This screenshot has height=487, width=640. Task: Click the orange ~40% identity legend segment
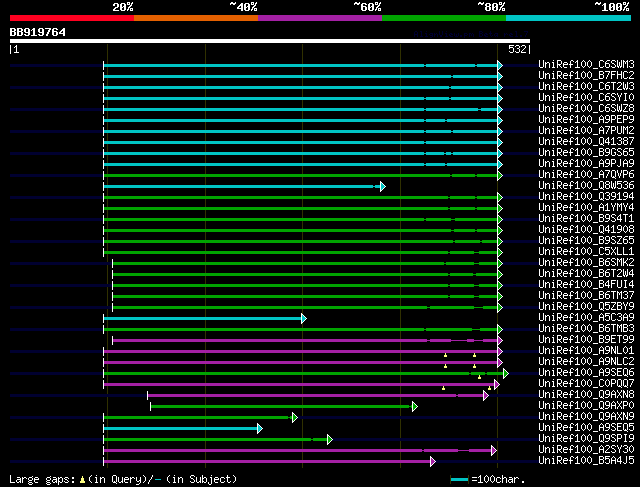(x=196, y=18)
